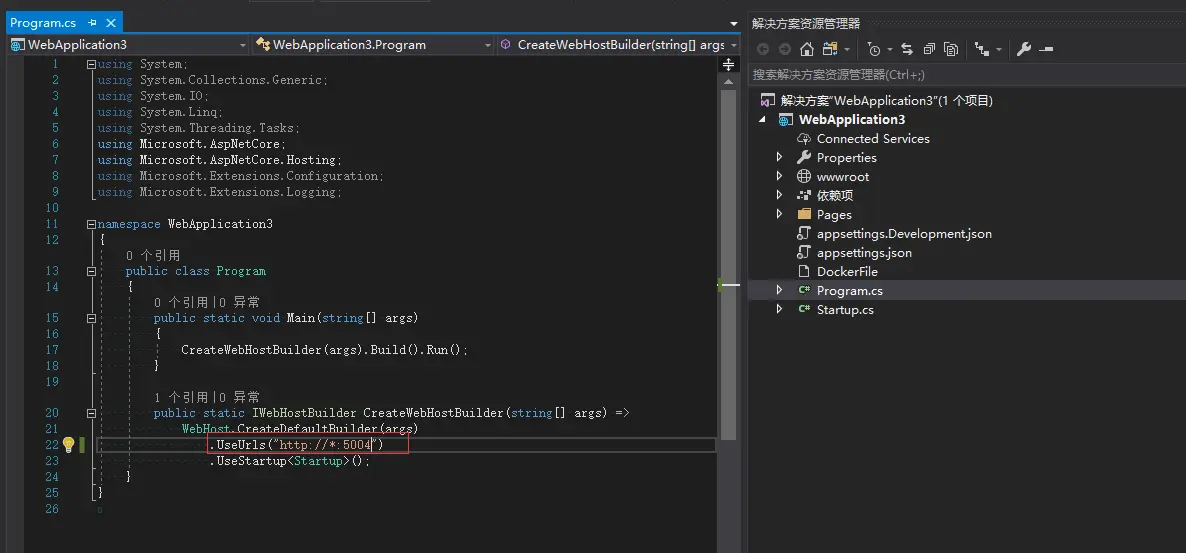This screenshot has width=1186, height=553.
Task: Place cursor in the UseUrls line
Action: click(296, 445)
